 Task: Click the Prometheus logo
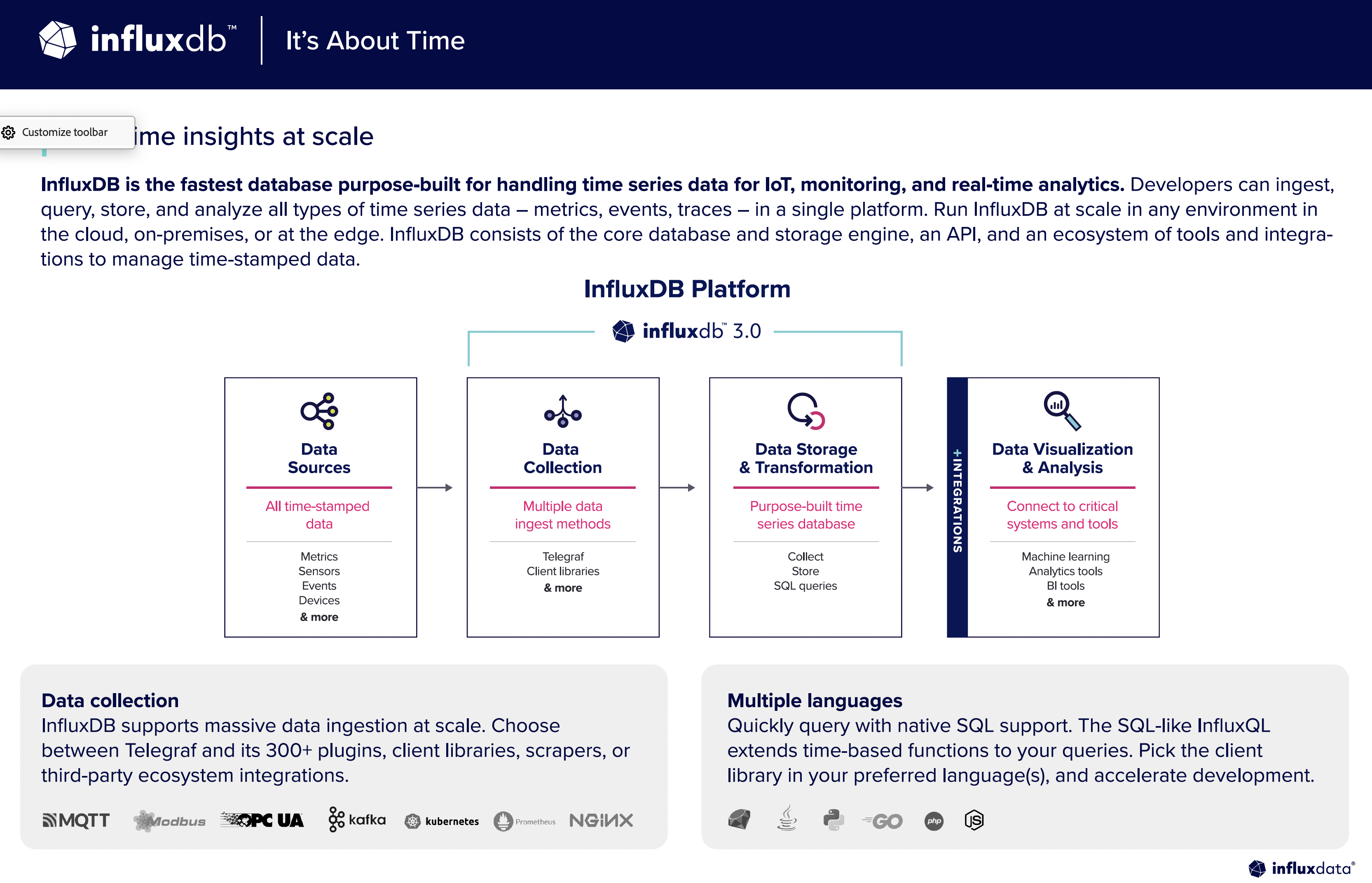click(x=525, y=821)
